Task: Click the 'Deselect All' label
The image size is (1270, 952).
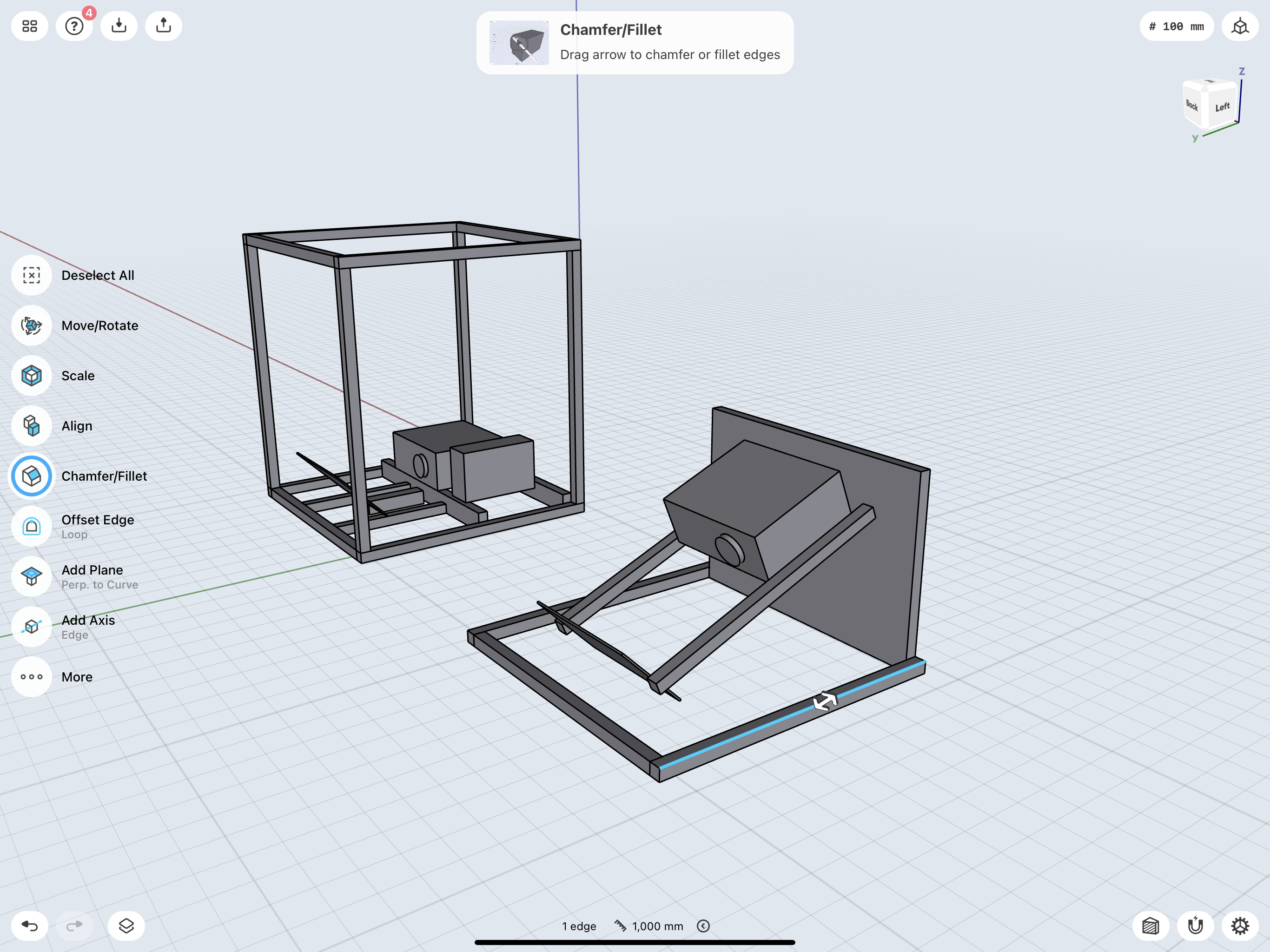Action: tap(98, 275)
